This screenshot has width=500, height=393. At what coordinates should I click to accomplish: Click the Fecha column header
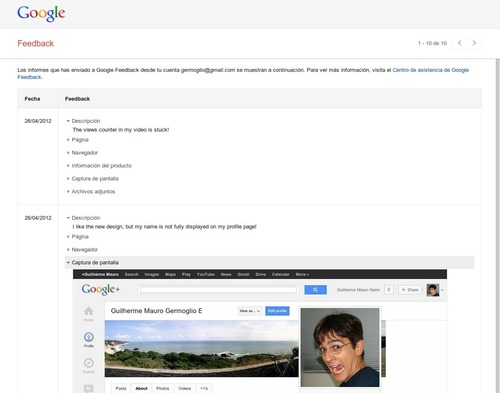(x=32, y=99)
